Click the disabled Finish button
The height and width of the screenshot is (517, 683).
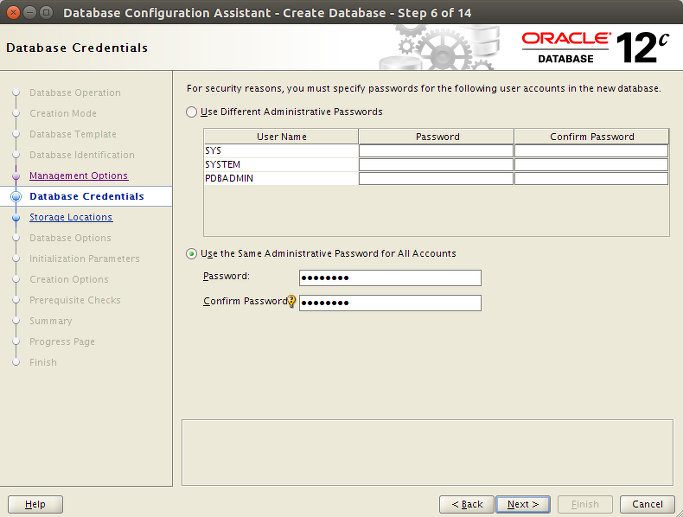[x=585, y=504]
